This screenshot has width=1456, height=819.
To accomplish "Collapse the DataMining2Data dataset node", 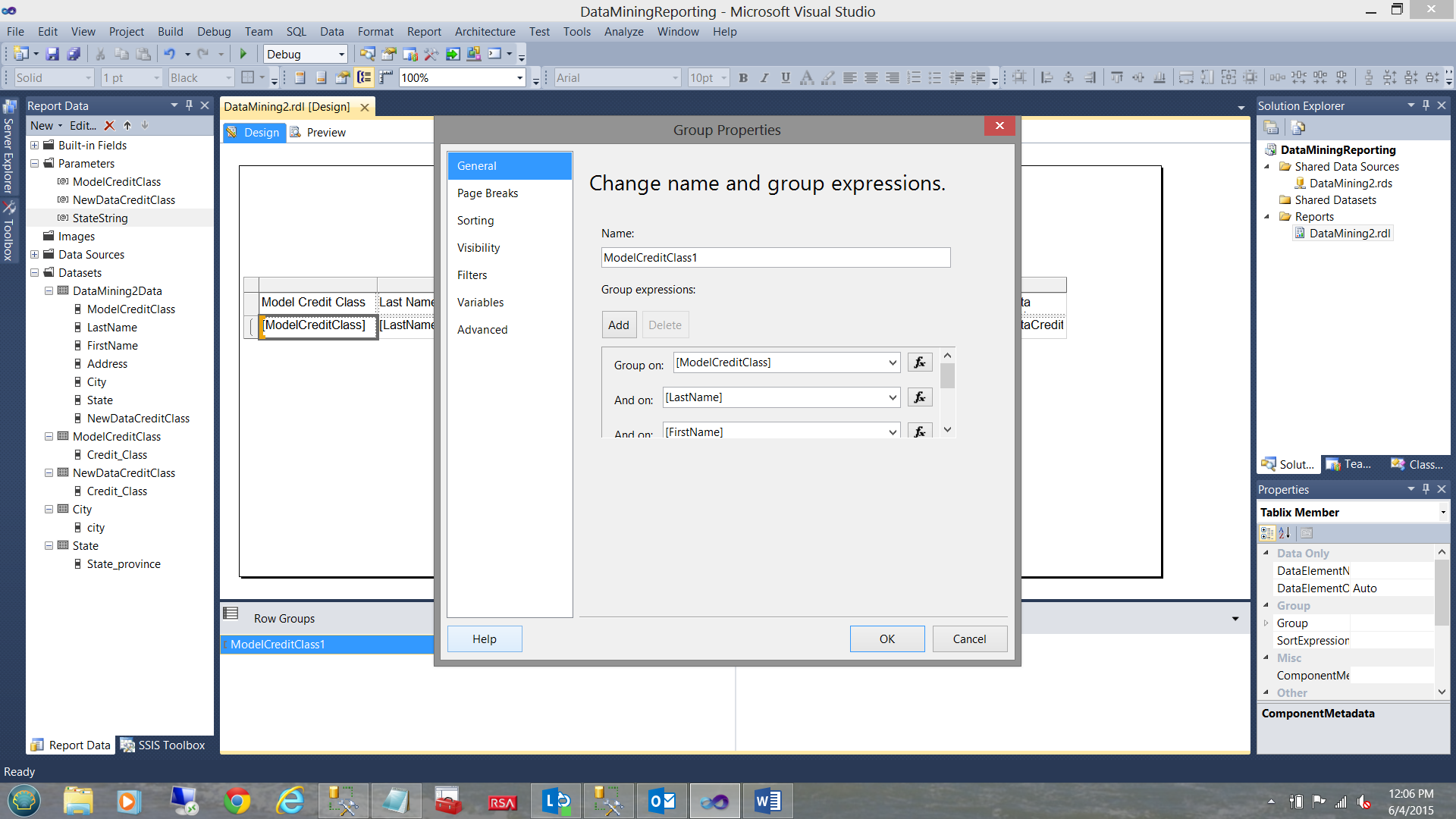I will pyautogui.click(x=49, y=291).
